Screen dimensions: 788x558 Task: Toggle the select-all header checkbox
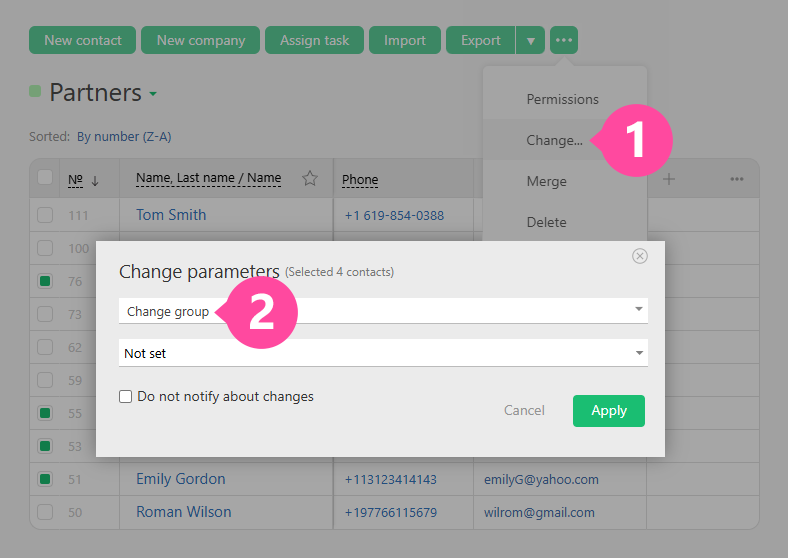click(x=45, y=178)
